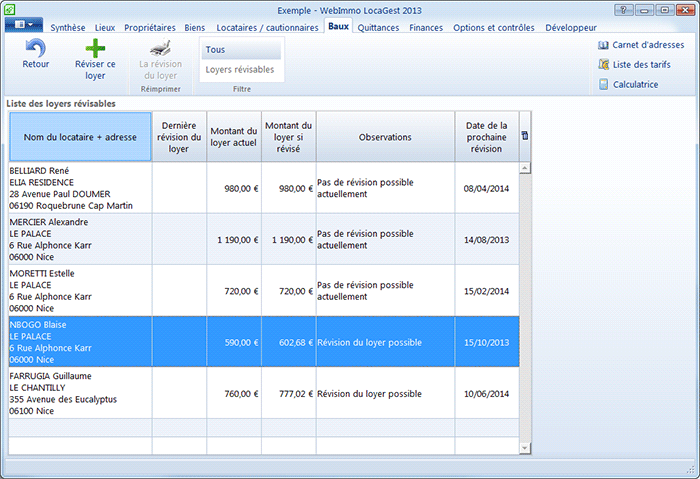Click the help icon in title bar
The width and height of the screenshot is (700, 479).
pos(623,9)
